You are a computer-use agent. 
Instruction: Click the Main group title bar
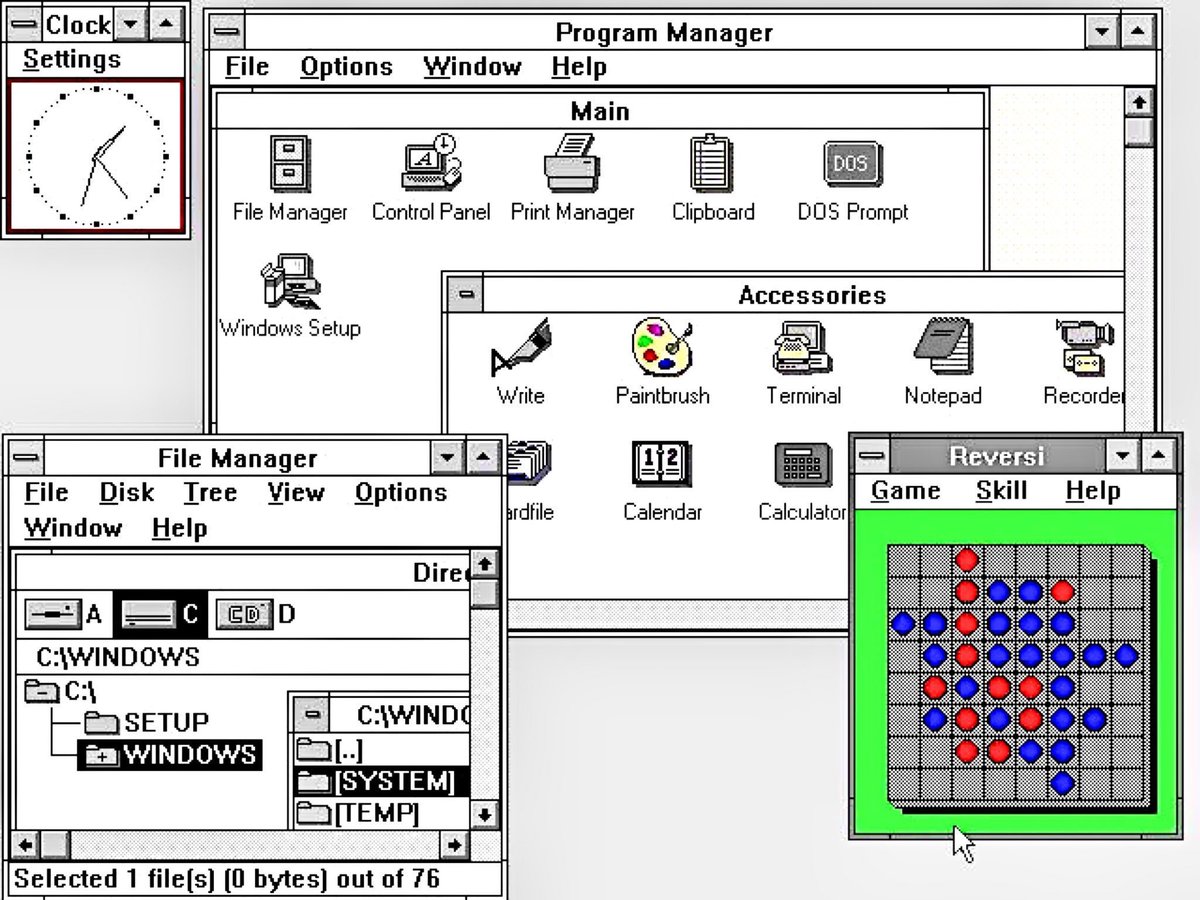[600, 111]
